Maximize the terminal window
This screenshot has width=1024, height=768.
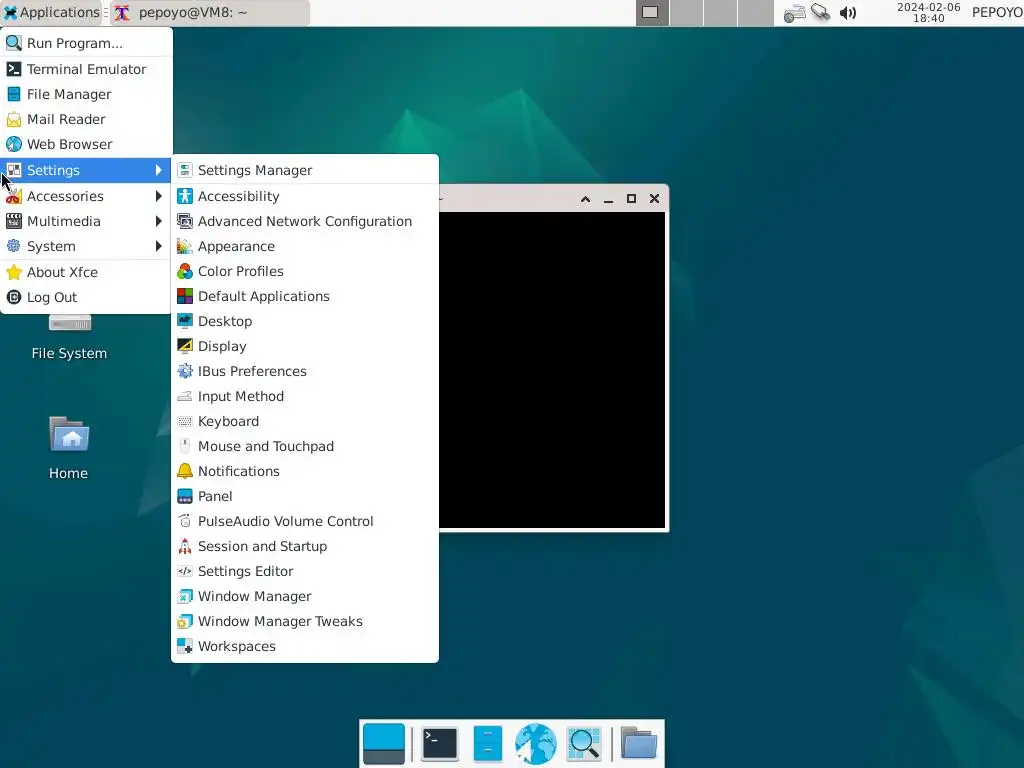point(631,199)
